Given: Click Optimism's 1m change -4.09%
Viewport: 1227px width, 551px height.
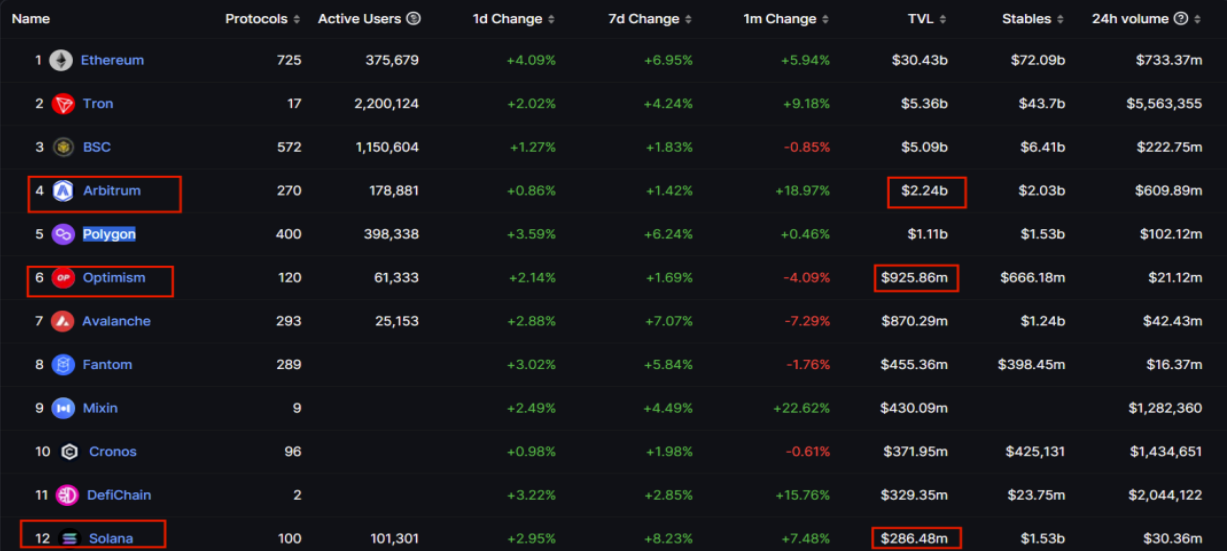Looking at the screenshot, I should 808,278.
